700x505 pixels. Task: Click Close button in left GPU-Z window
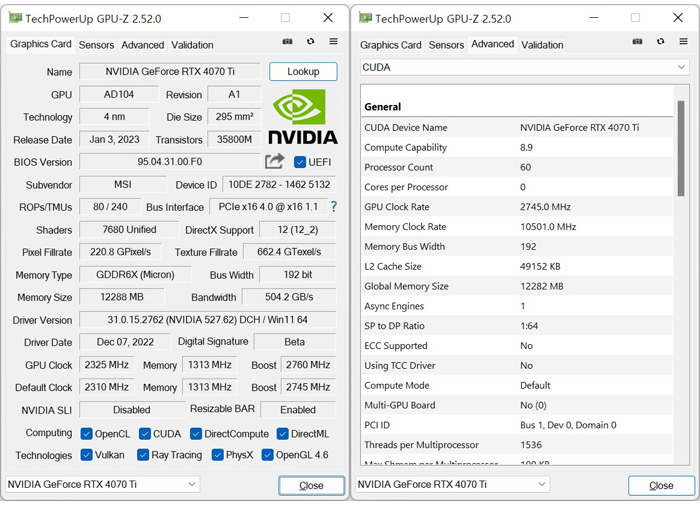point(311,485)
